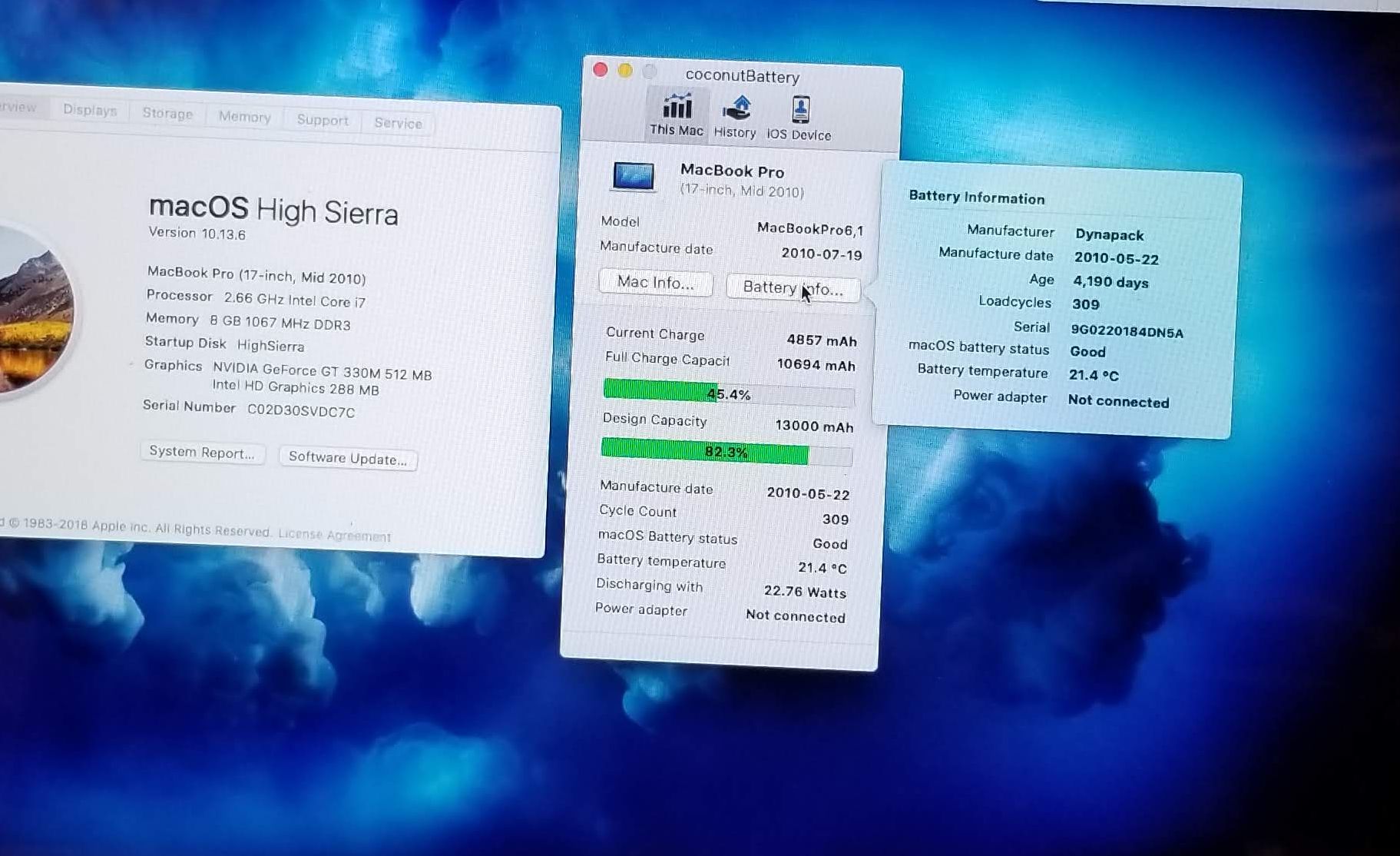Toggle the Battery Info... popover button

(x=793, y=288)
